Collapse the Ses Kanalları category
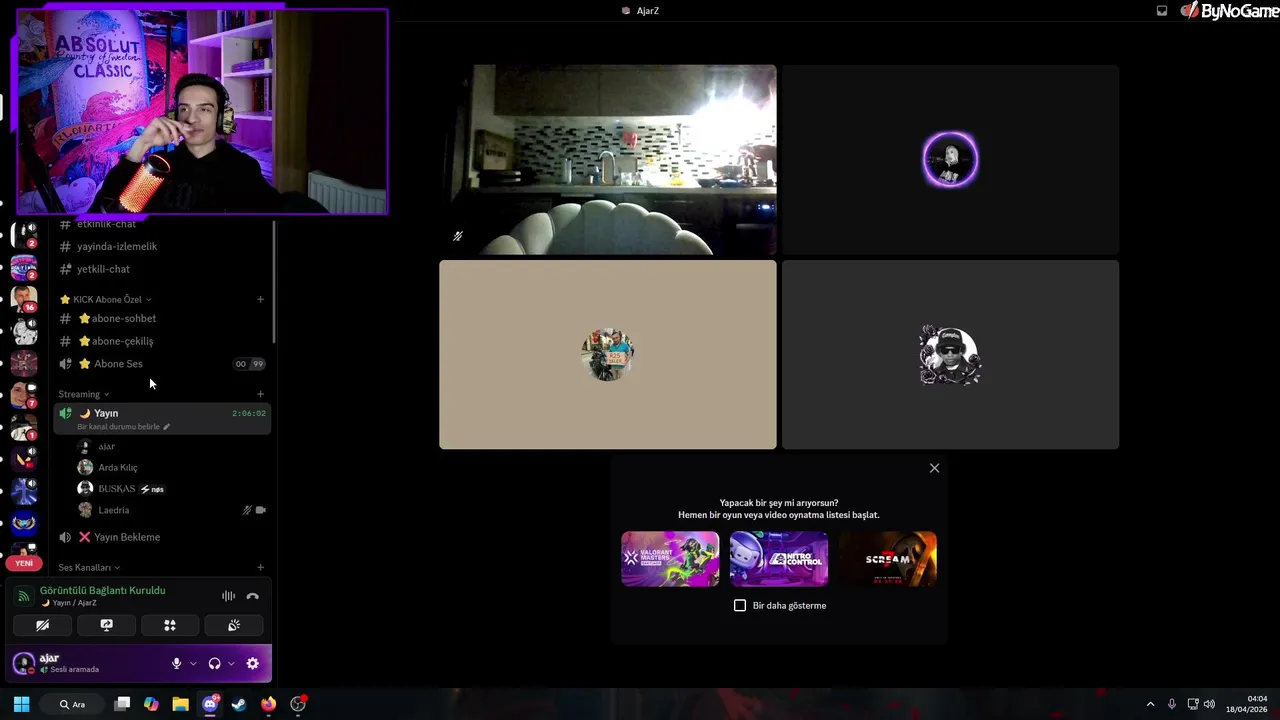 coord(89,567)
